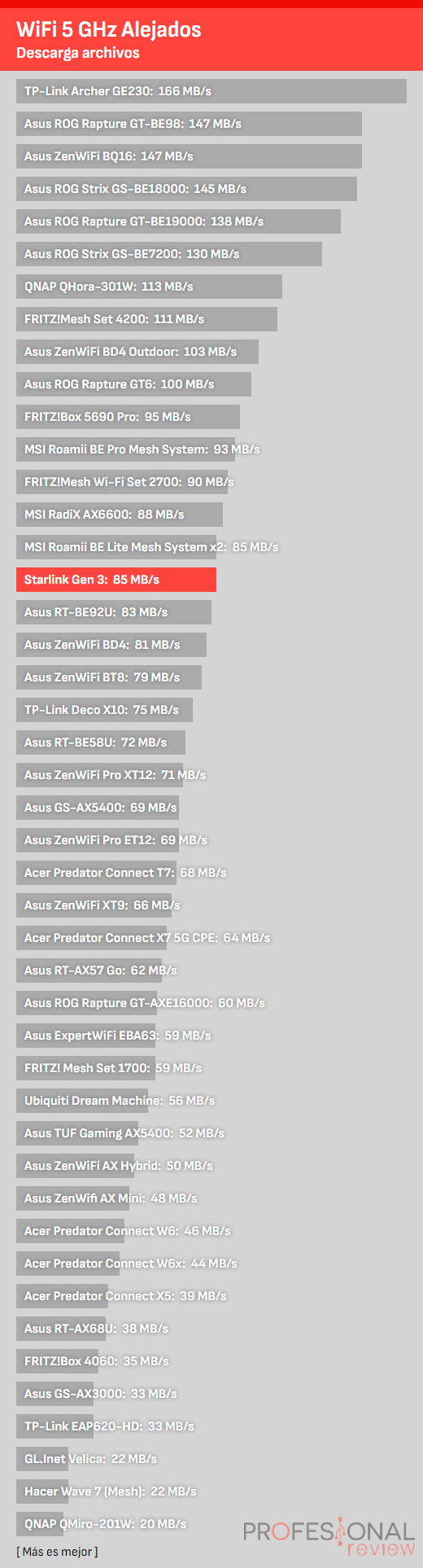This screenshot has height=1568, width=423.
Task: Click the Ubiquiti Dream Machine bar
Action: pos(82,1101)
